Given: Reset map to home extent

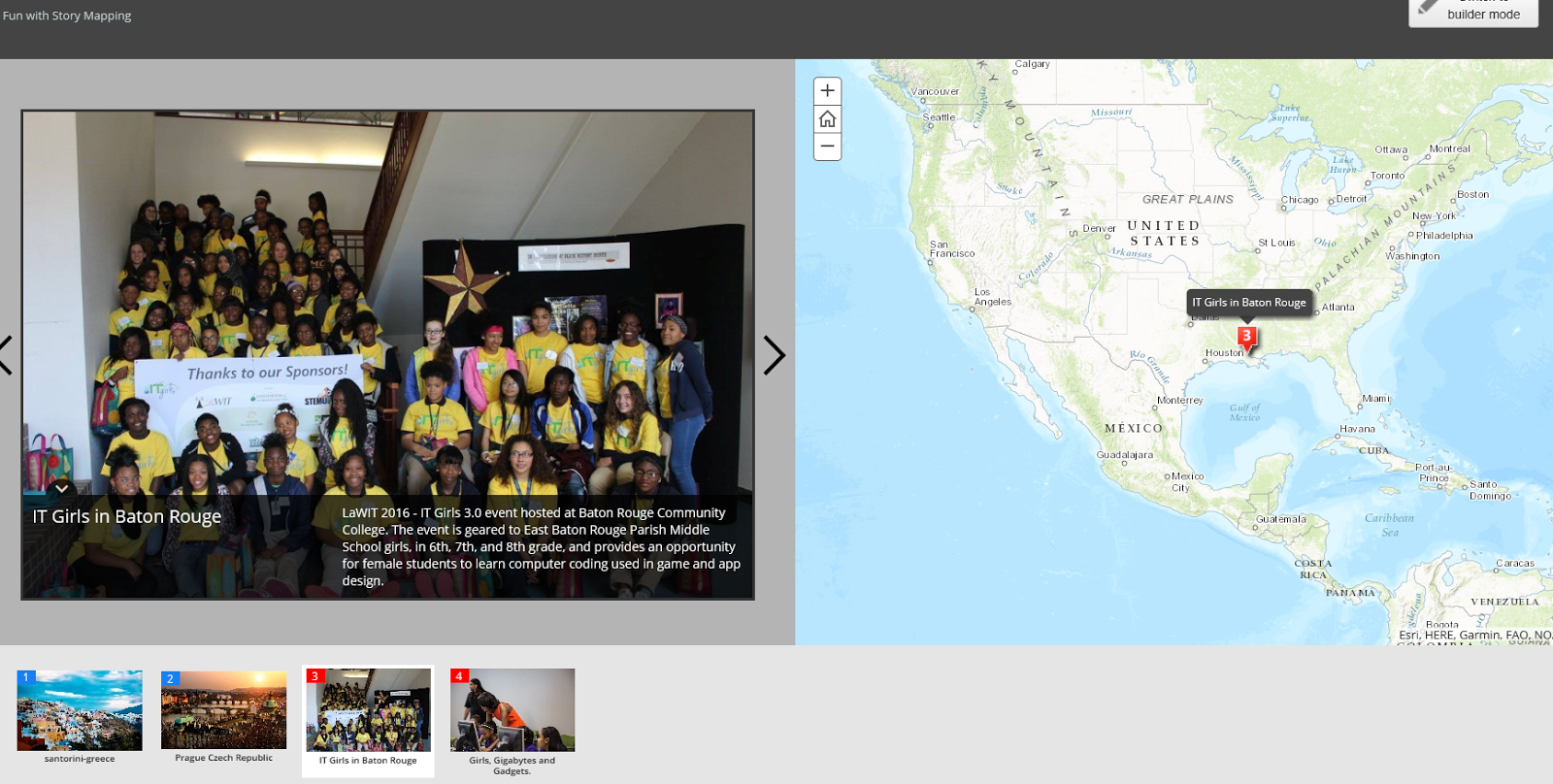Looking at the screenshot, I should click(x=827, y=119).
